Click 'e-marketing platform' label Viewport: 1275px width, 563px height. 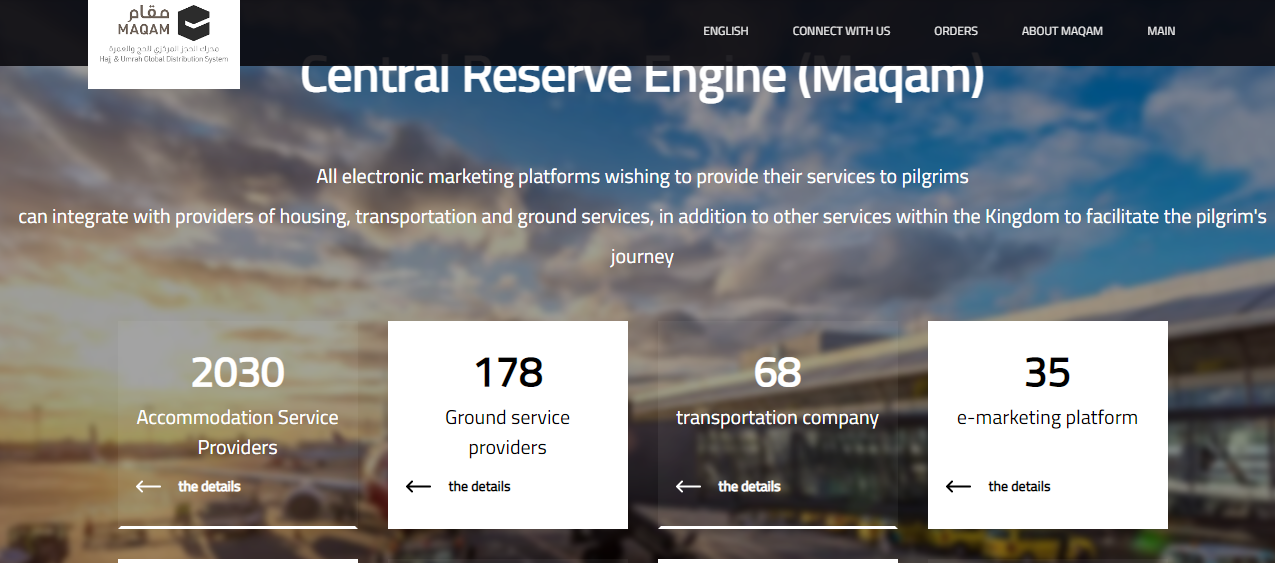pos(1048,418)
